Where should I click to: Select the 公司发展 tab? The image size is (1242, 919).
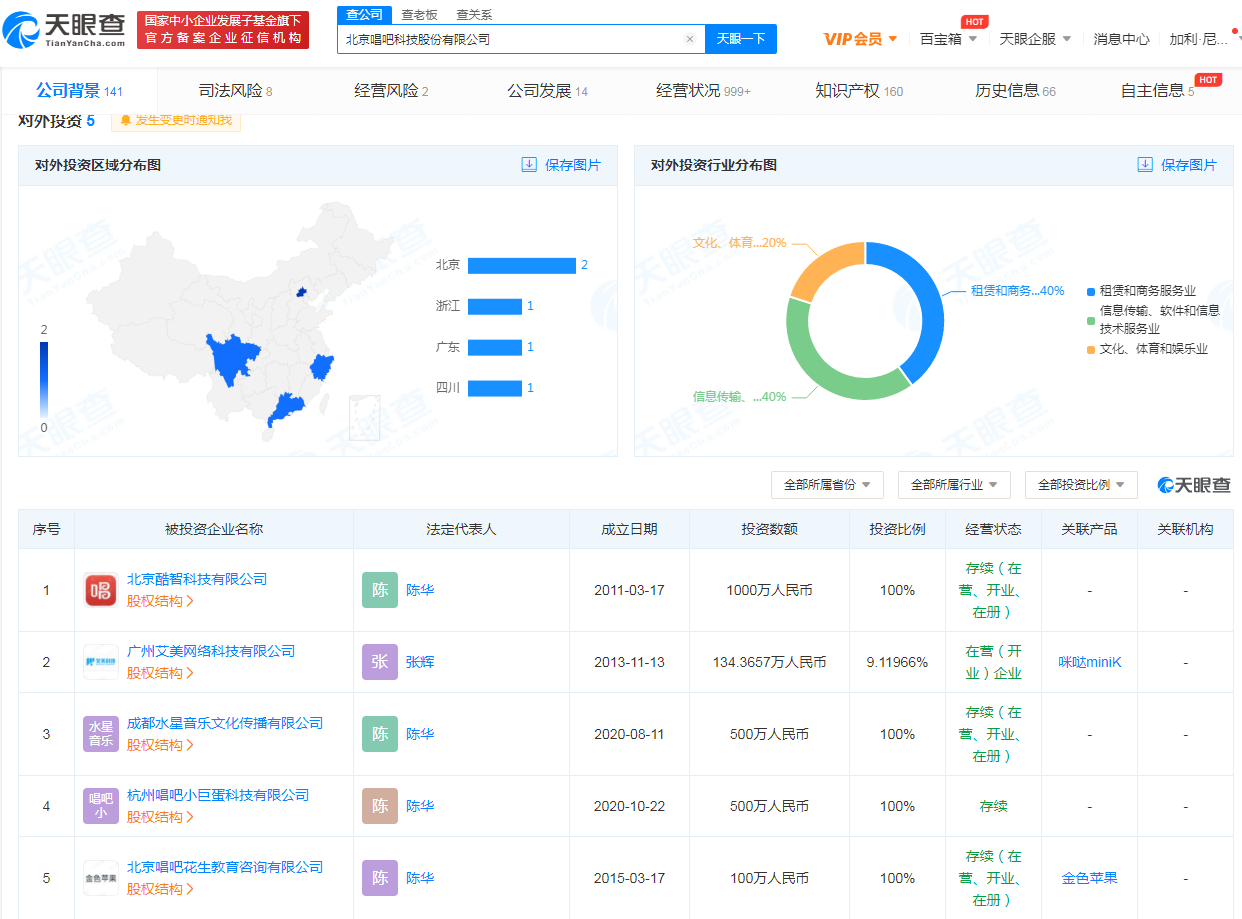coord(547,91)
